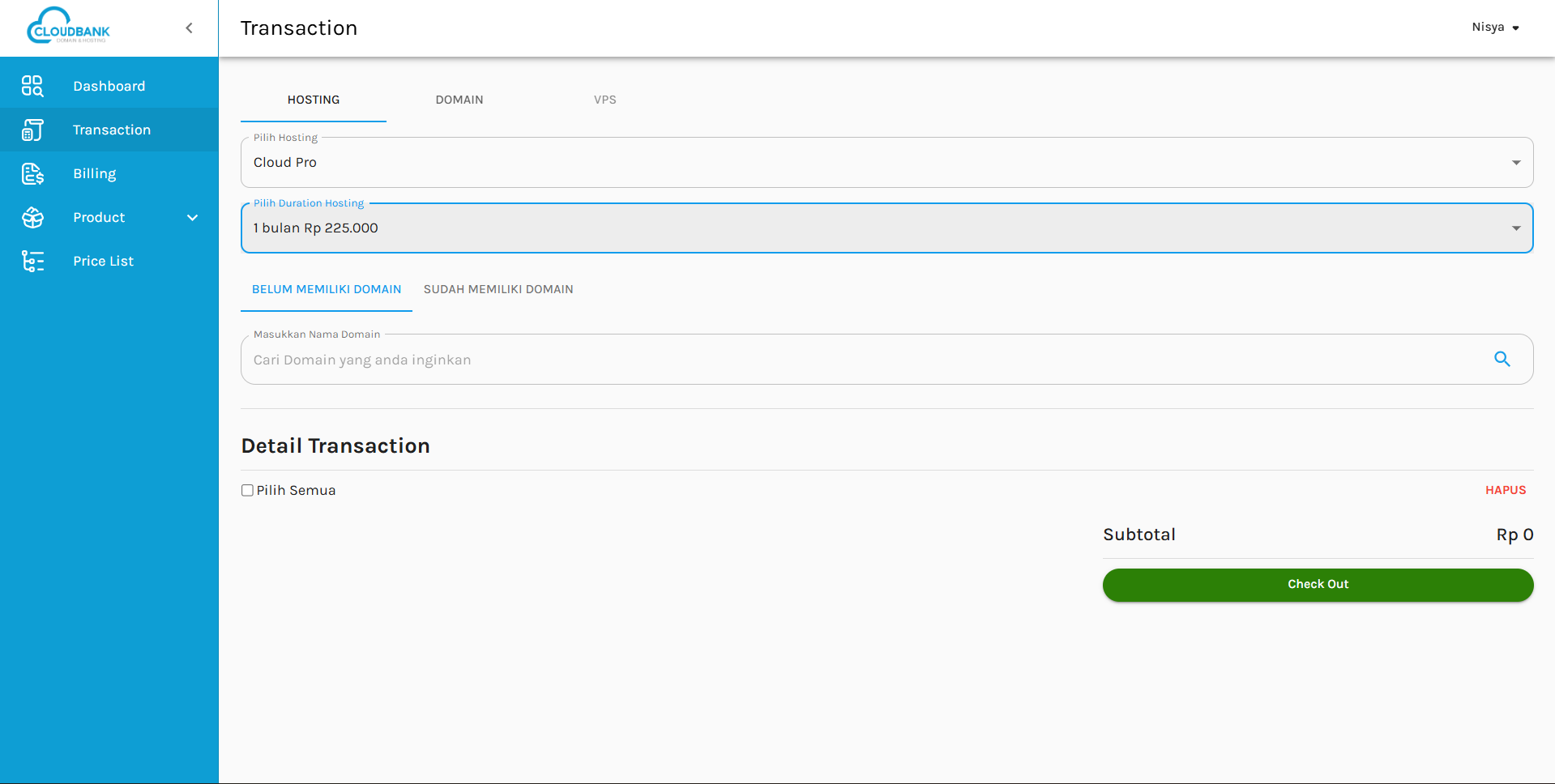This screenshot has height=784, width=1555.
Task: Click the Product box icon
Action: click(32, 217)
